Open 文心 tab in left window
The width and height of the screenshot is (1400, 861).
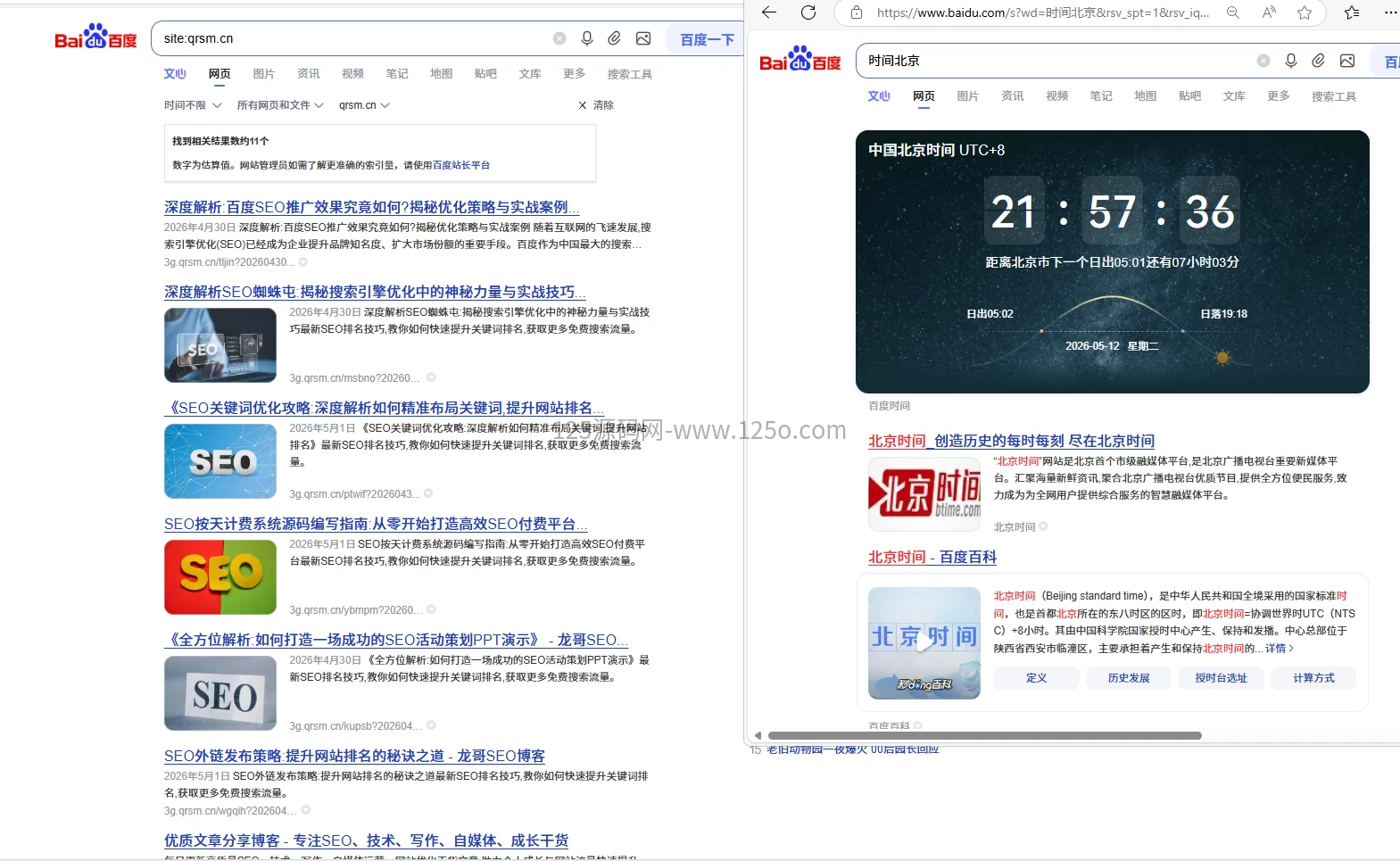pyautogui.click(x=175, y=74)
